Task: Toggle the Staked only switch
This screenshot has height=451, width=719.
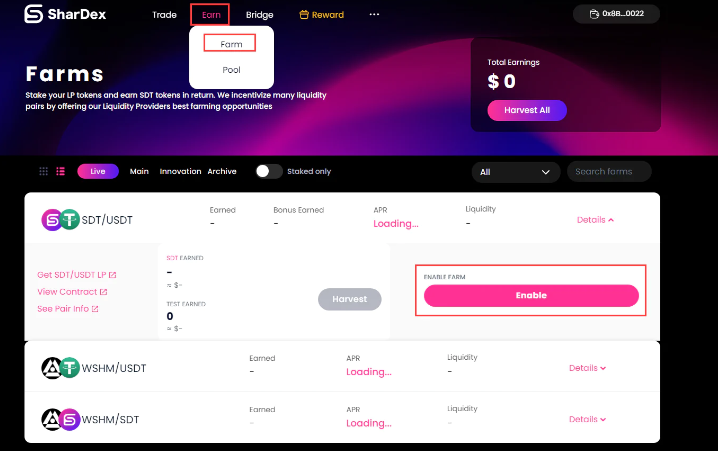Action: (x=269, y=171)
